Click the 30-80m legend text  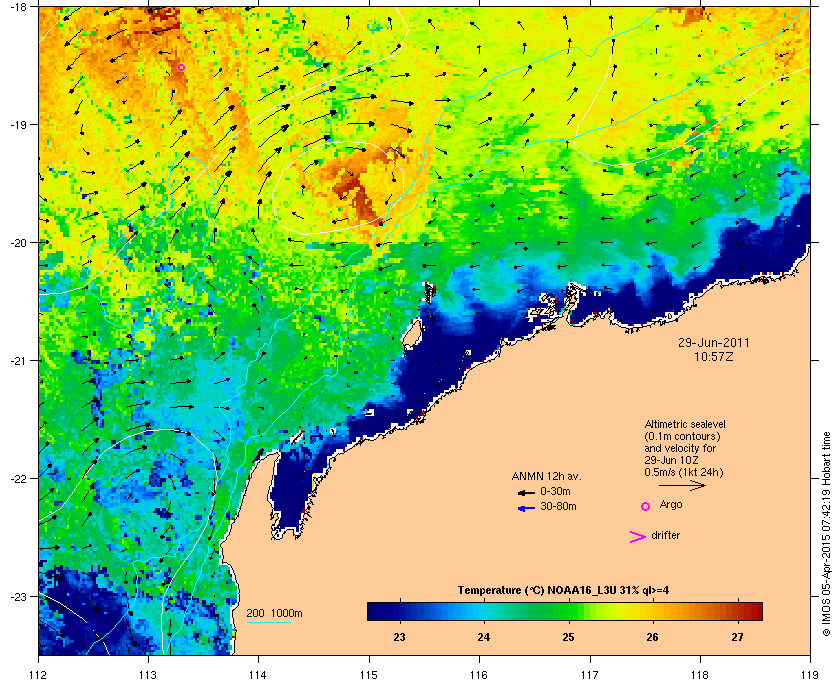pos(558,506)
